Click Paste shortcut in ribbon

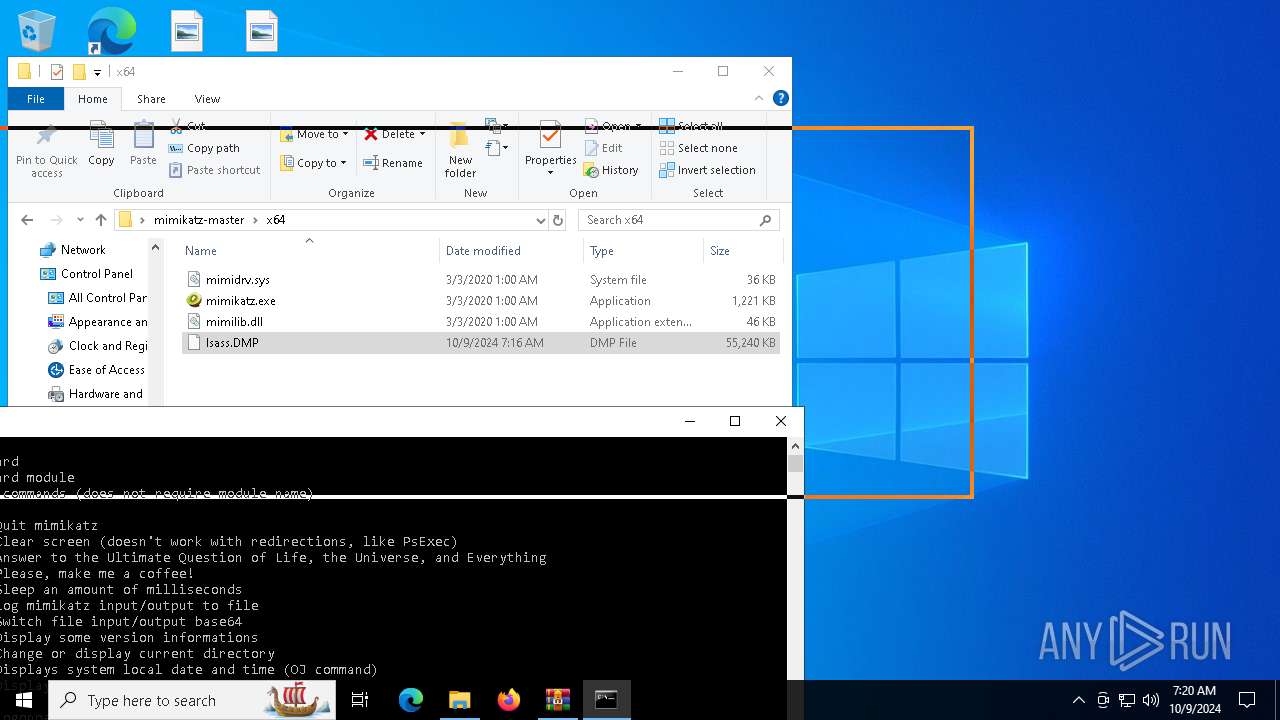tap(214, 170)
